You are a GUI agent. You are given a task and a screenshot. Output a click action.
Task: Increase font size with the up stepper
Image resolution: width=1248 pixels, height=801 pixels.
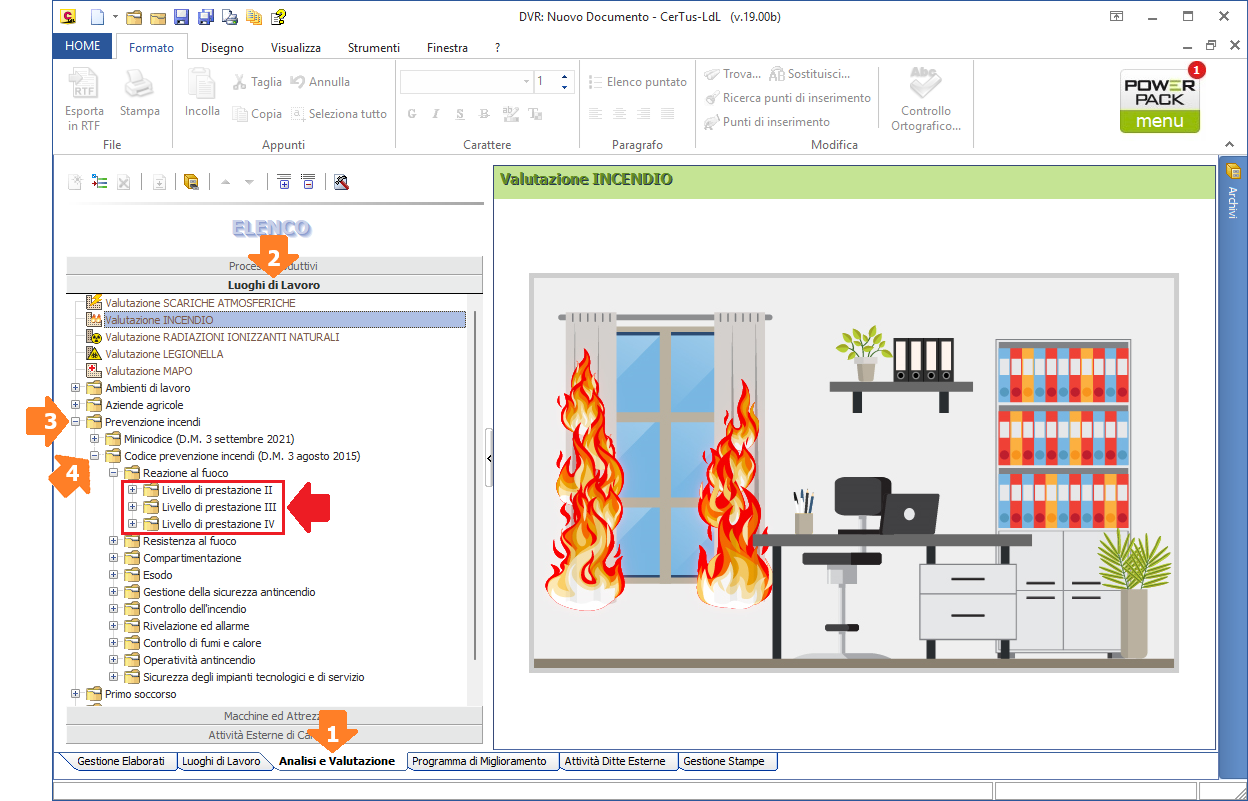(x=564, y=77)
